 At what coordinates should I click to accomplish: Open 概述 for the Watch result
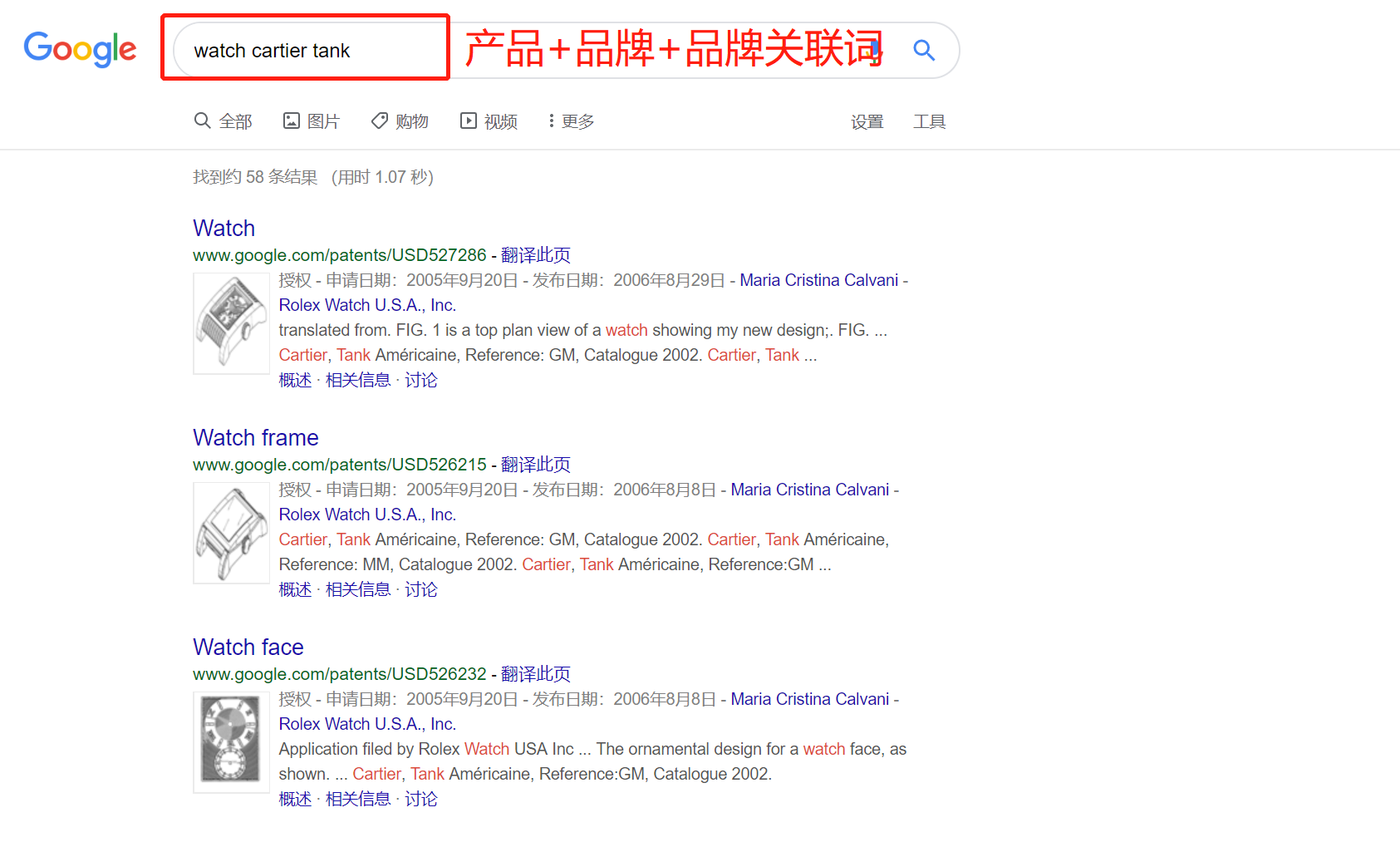[x=295, y=380]
